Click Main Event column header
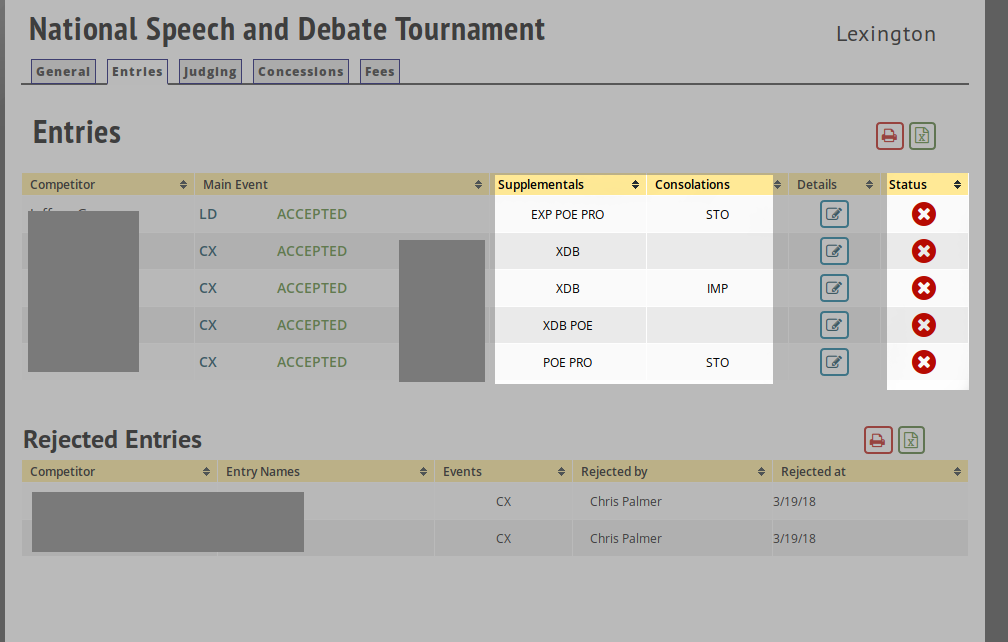Viewport: 1008px width, 642px height. (341, 185)
